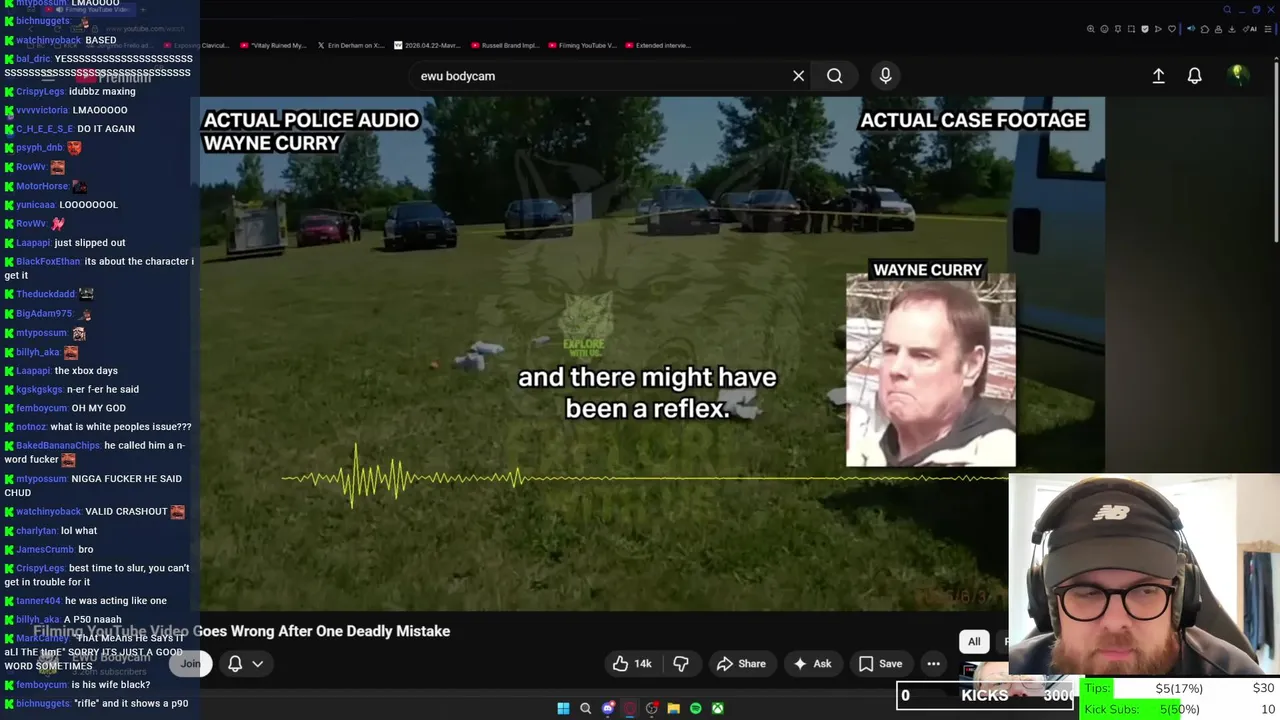Open Windows taskbar search
This screenshot has width=1280, height=720.
586,708
